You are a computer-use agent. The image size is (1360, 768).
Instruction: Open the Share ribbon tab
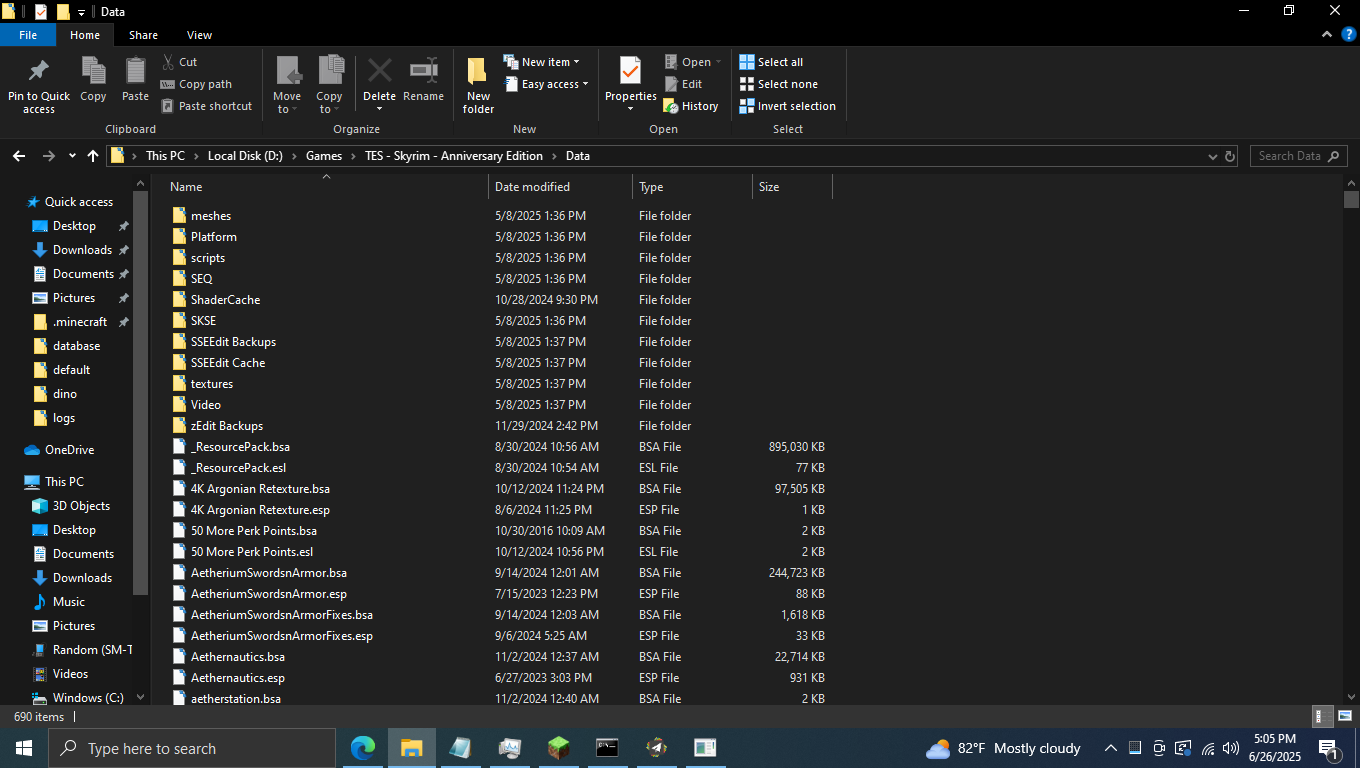click(143, 35)
